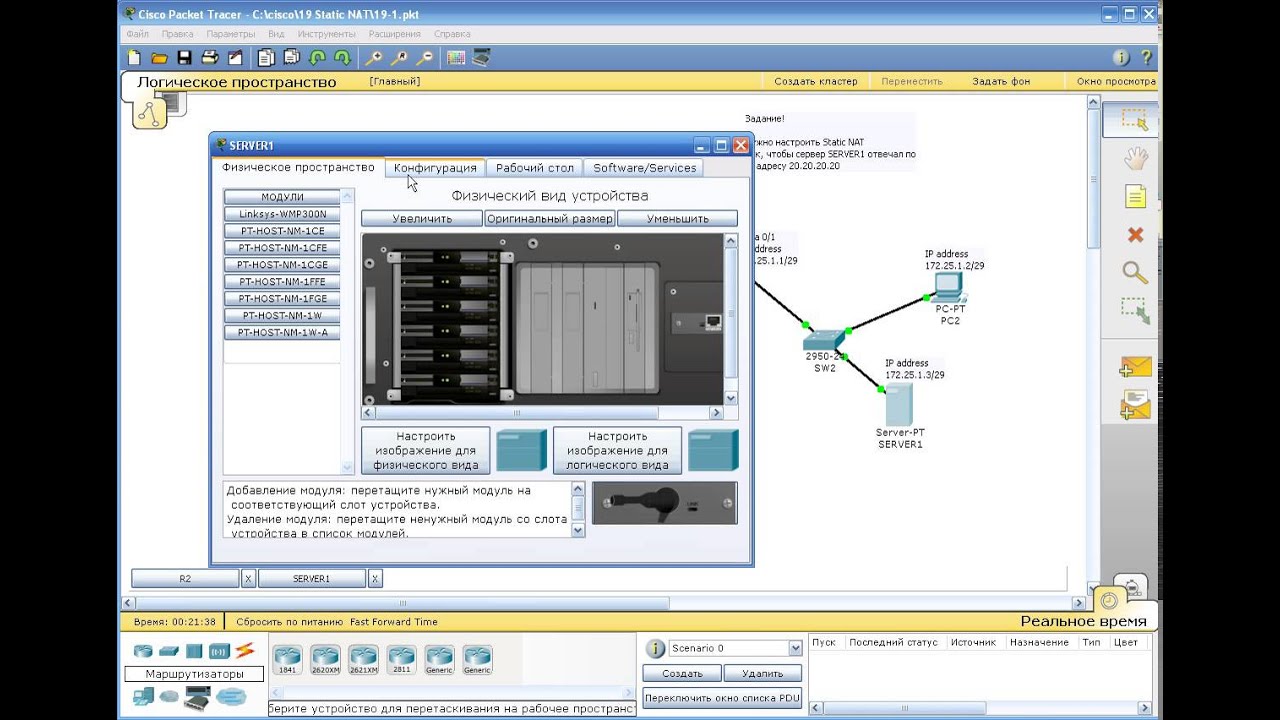The height and width of the screenshot is (720, 1280).
Task: Zoom out with the magnifier minus icon
Action: [425, 58]
